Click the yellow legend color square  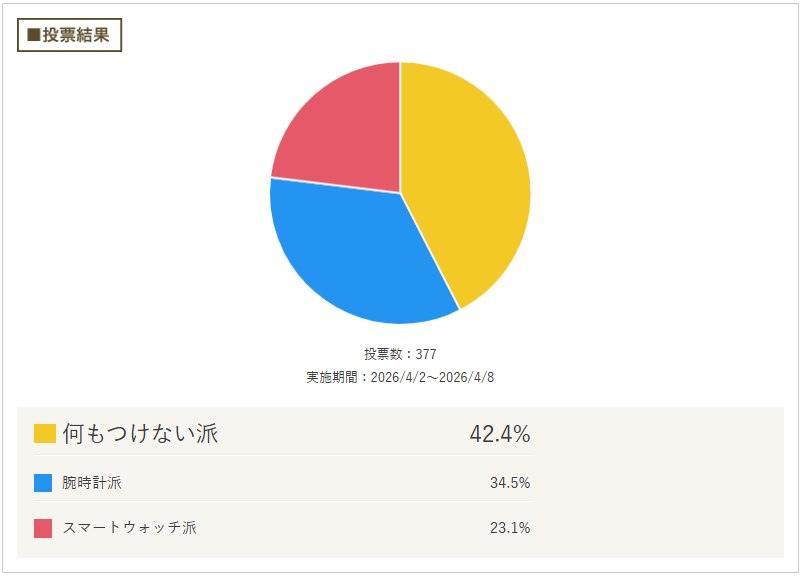(x=44, y=434)
